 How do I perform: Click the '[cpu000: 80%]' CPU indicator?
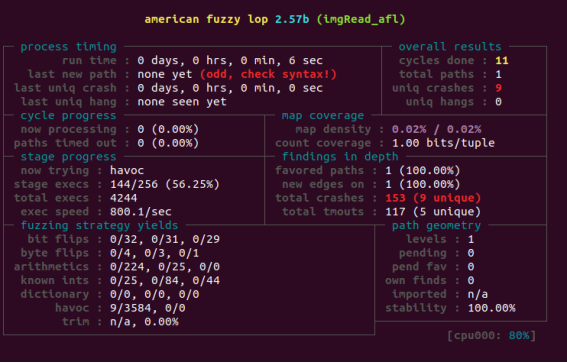click(x=491, y=335)
